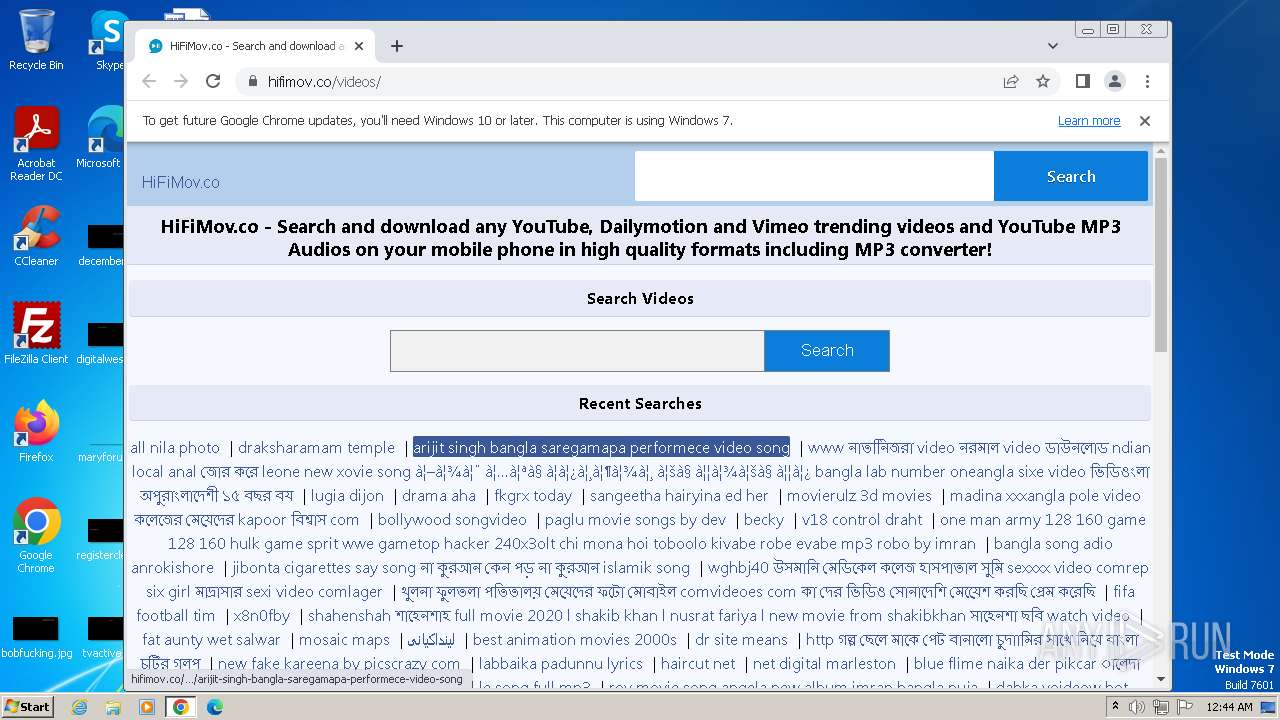Reload the hifimov.co page

pos(213,81)
